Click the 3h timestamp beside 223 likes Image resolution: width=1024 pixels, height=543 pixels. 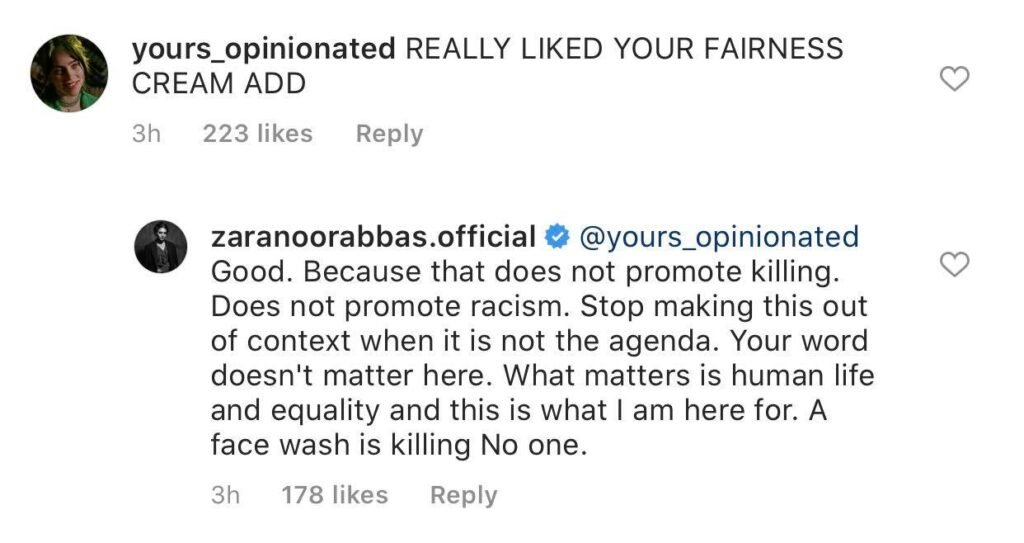tap(146, 133)
